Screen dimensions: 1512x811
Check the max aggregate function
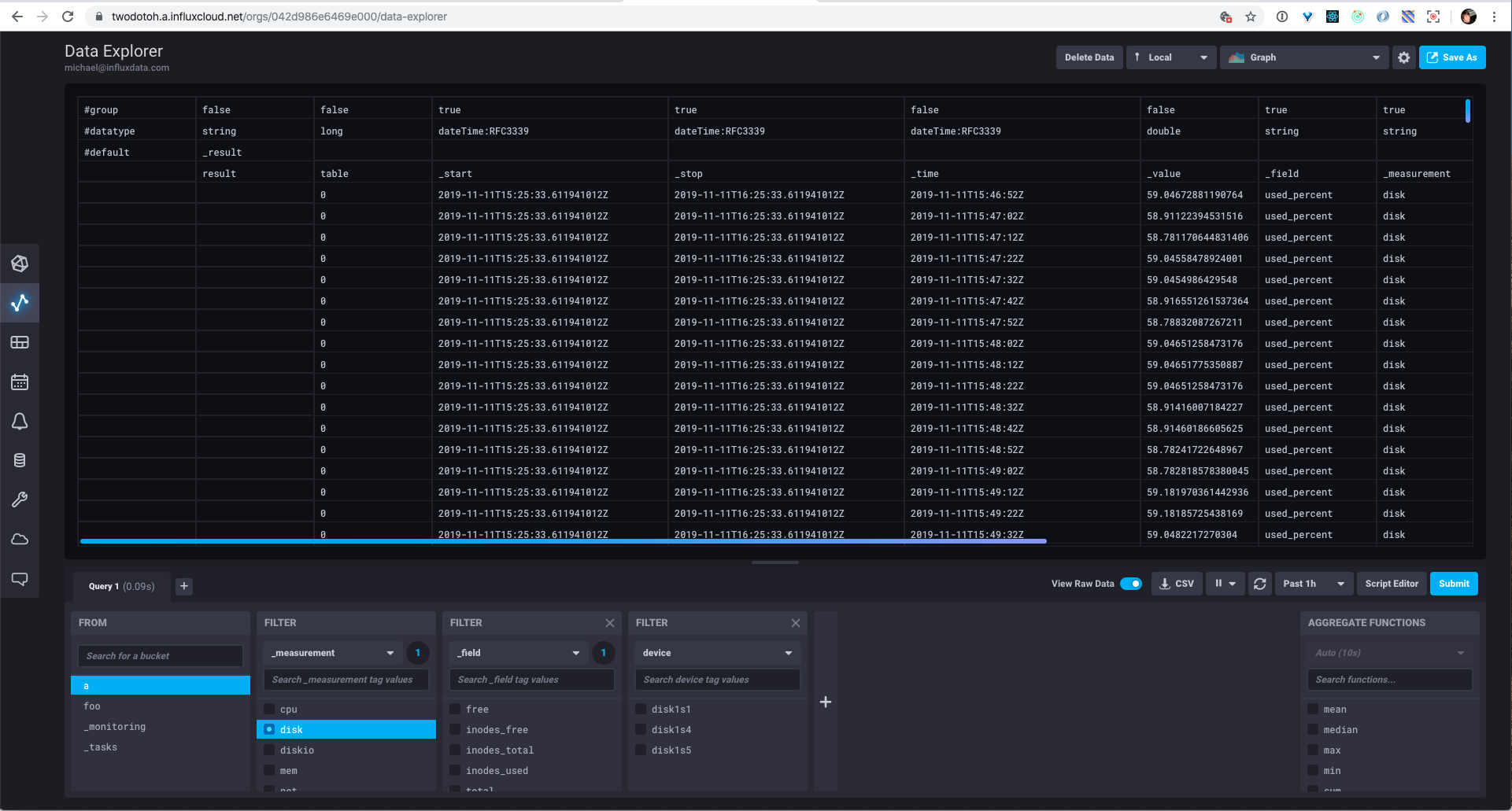1313,750
